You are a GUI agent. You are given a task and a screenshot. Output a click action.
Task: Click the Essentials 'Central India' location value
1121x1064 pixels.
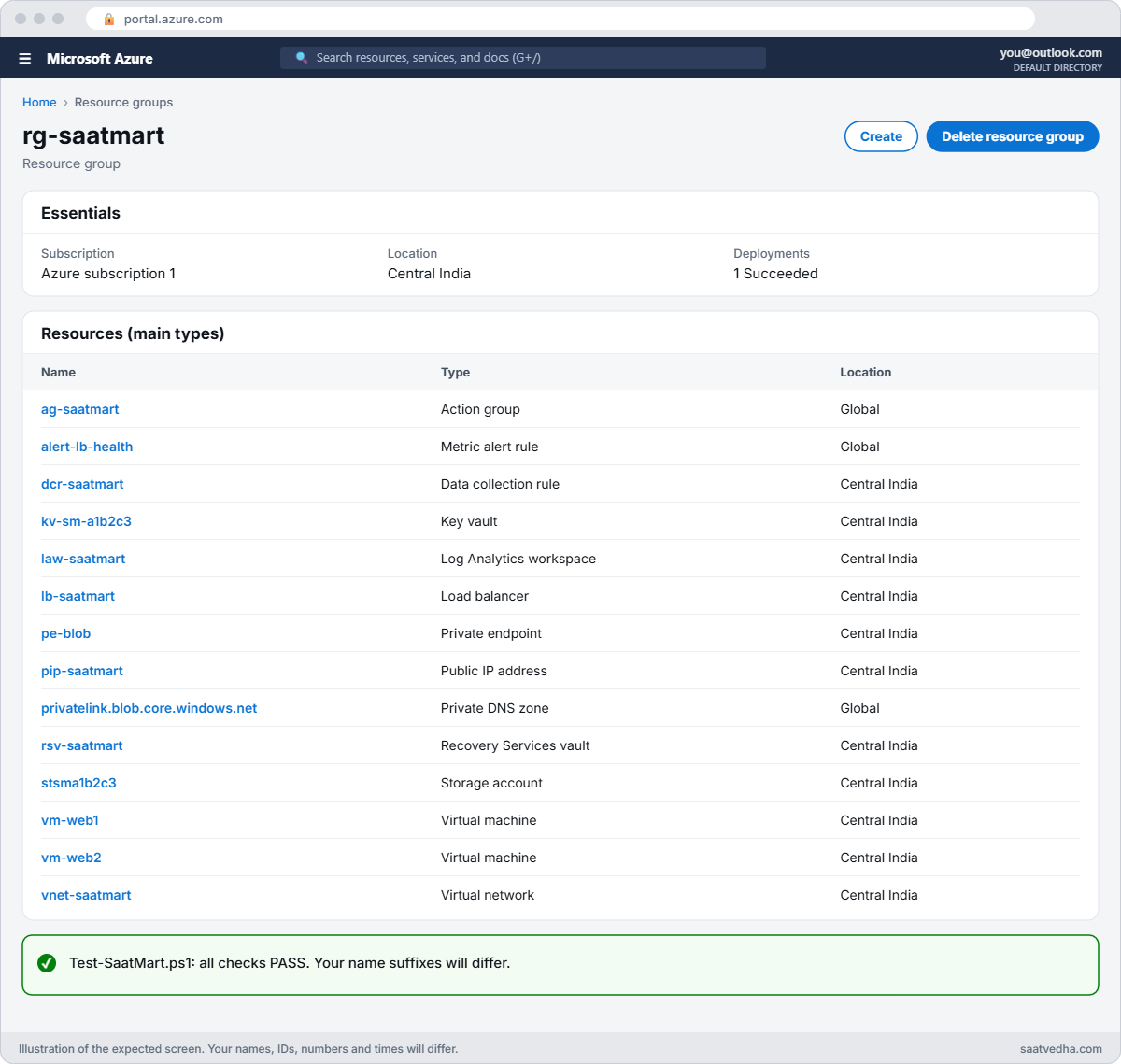click(429, 274)
